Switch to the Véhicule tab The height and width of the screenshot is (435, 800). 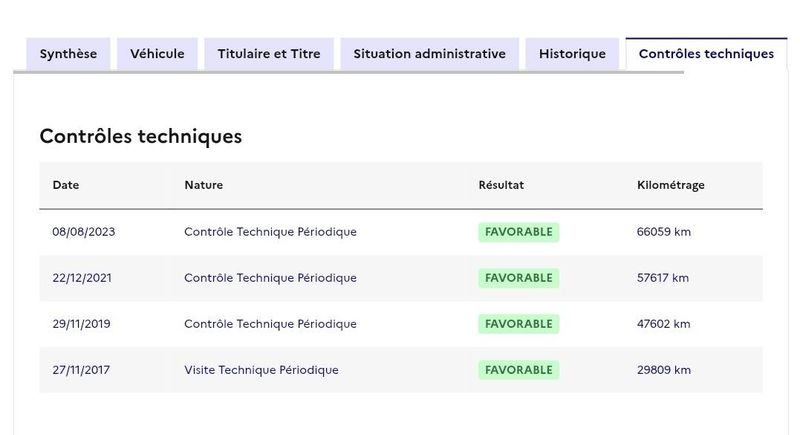point(157,54)
